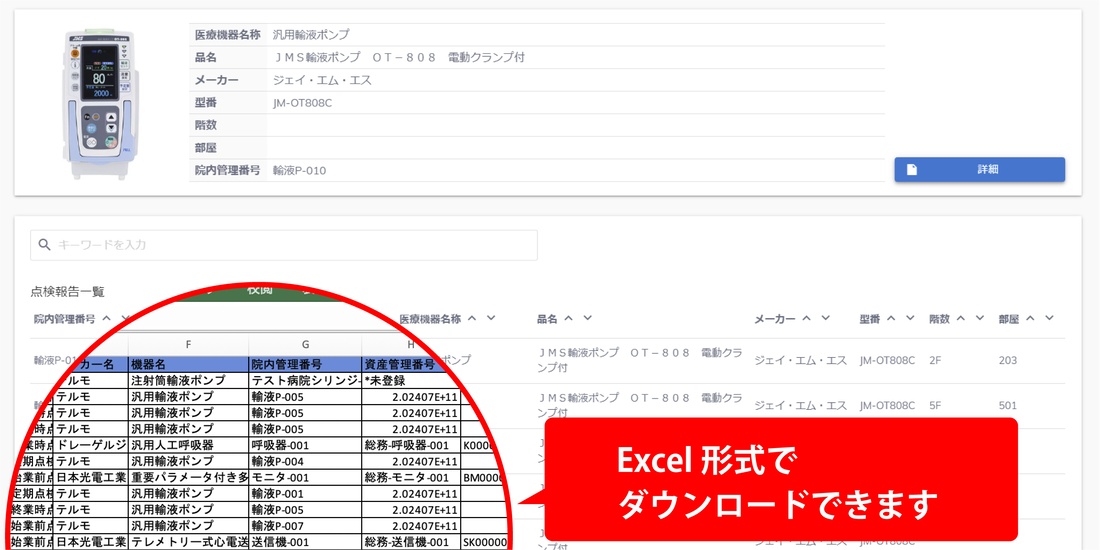This screenshot has width=1100, height=550.
Task: Select the 2F floor cell in the table
Action: tap(934, 361)
